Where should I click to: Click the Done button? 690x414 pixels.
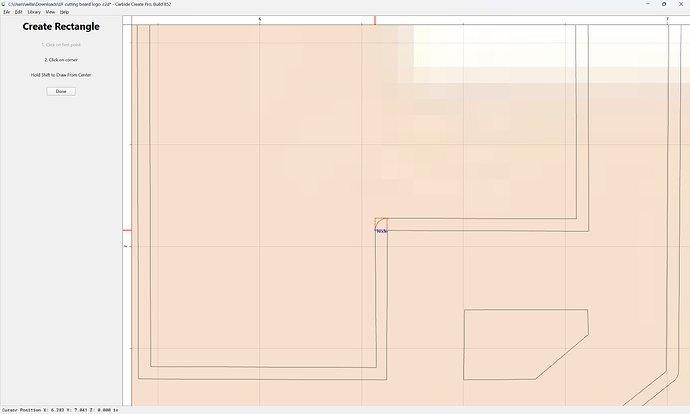point(61,92)
